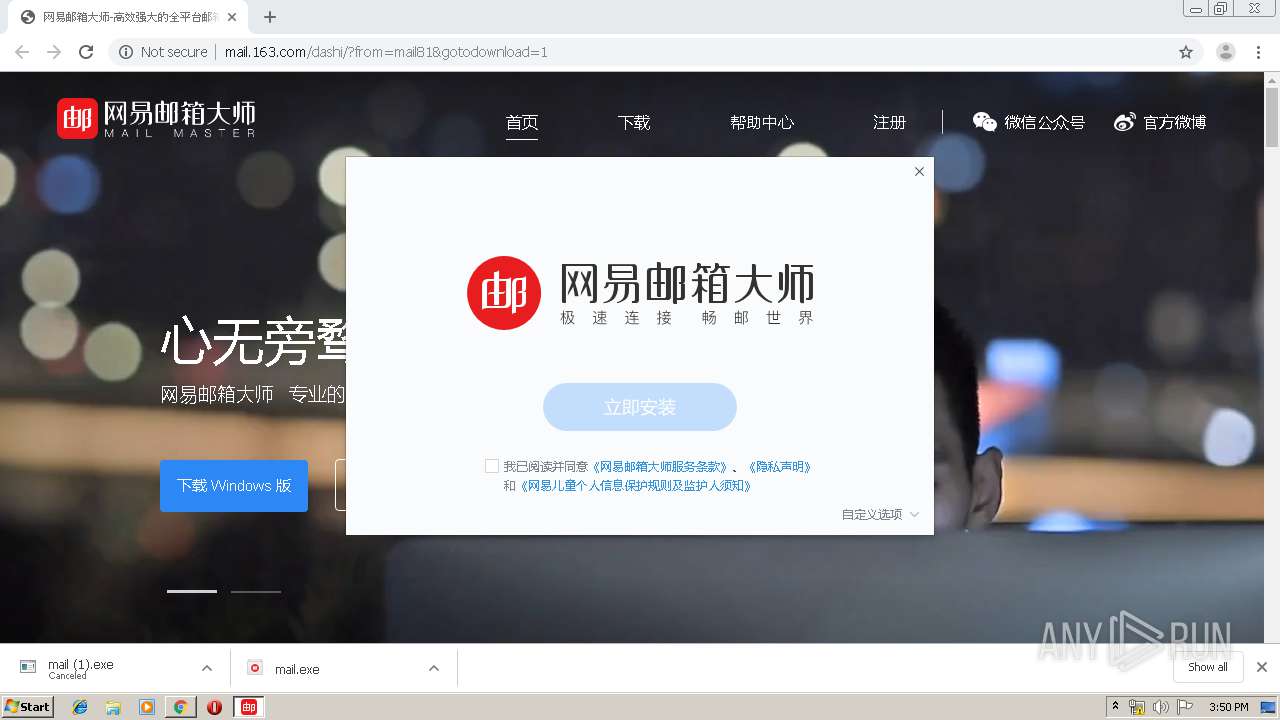The image size is (1280, 720).
Task: Open the 网易邮箱大师服务条款 link
Action: [660, 466]
